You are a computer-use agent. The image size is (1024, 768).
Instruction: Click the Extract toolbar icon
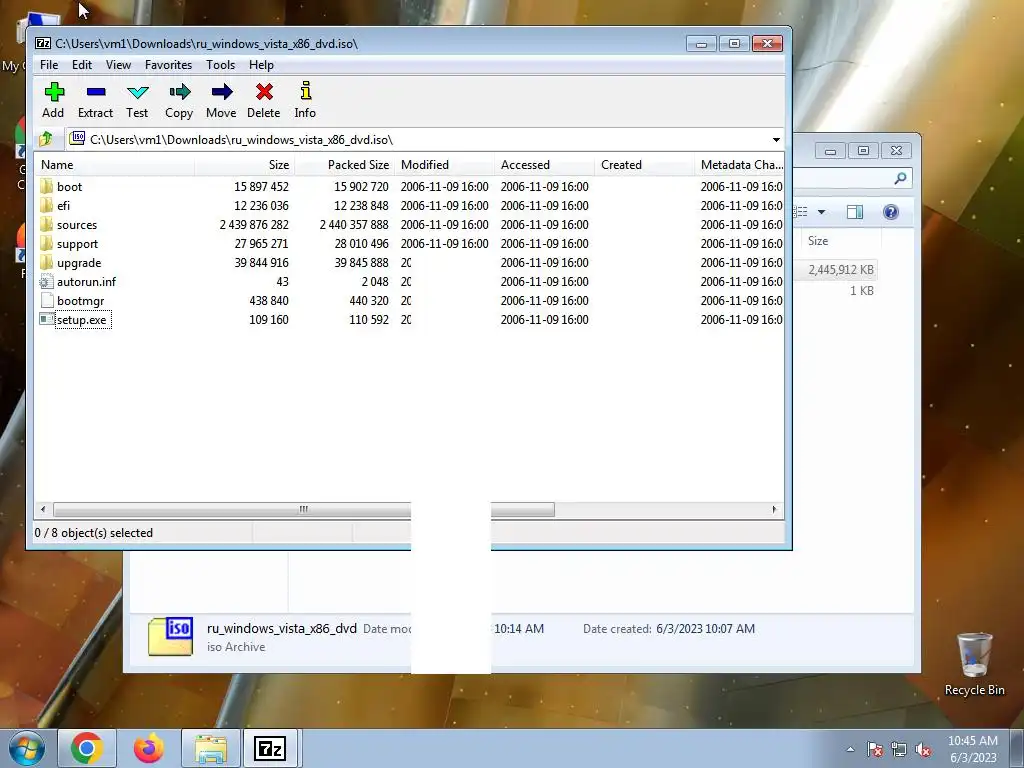click(x=95, y=92)
